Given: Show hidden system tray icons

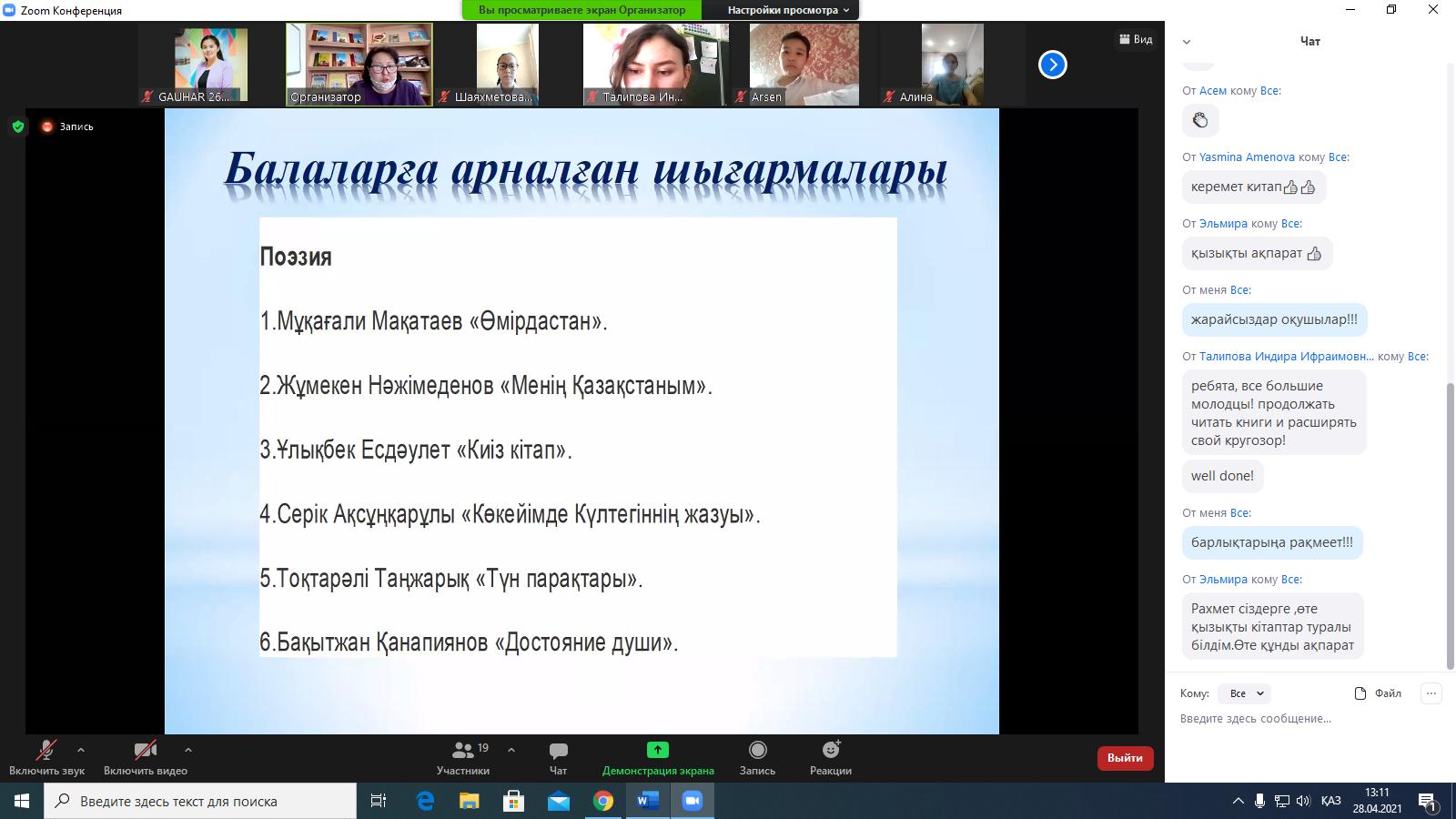Looking at the screenshot, I should 1238,801.
